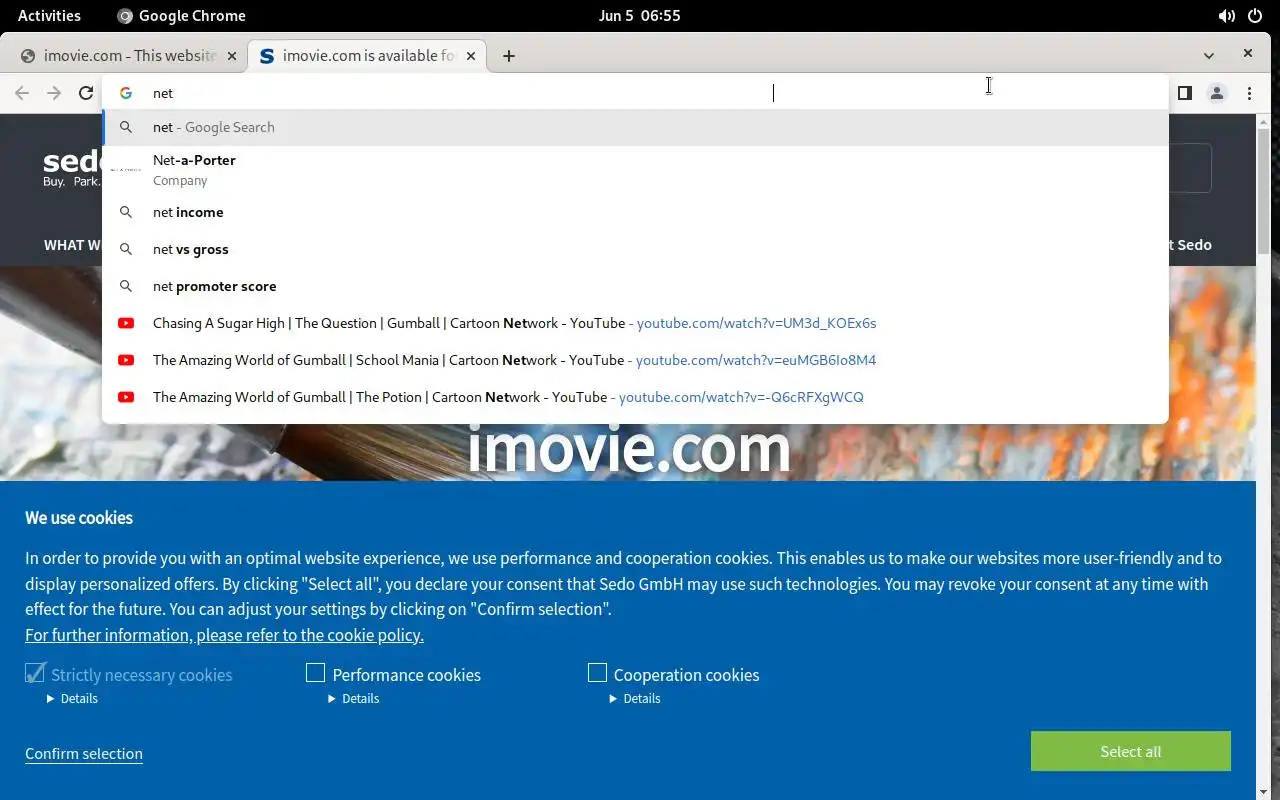Select the Net-a-Porter suggestion
This screenshot has height=800, width=1280.
click(x=635, y=169)
